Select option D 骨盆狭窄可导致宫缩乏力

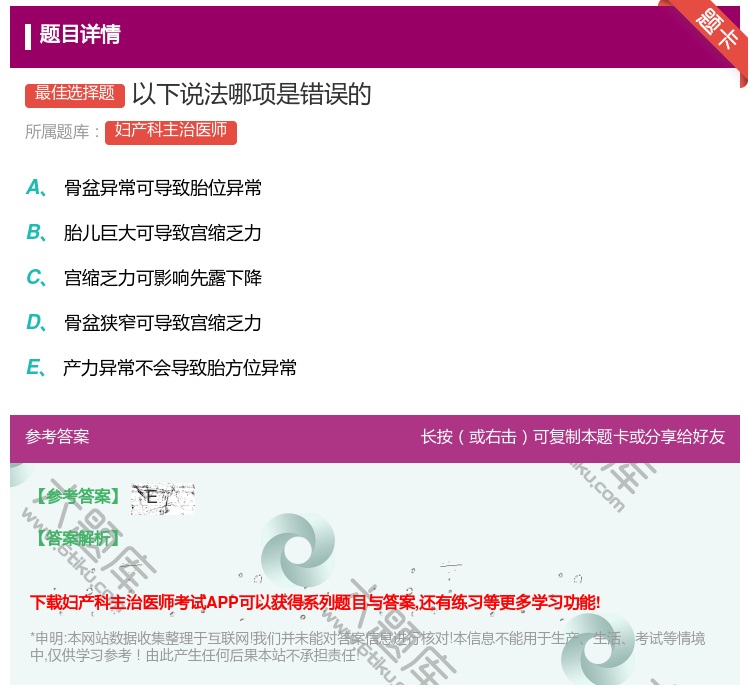pyautogui.click(x=143, y=322)
